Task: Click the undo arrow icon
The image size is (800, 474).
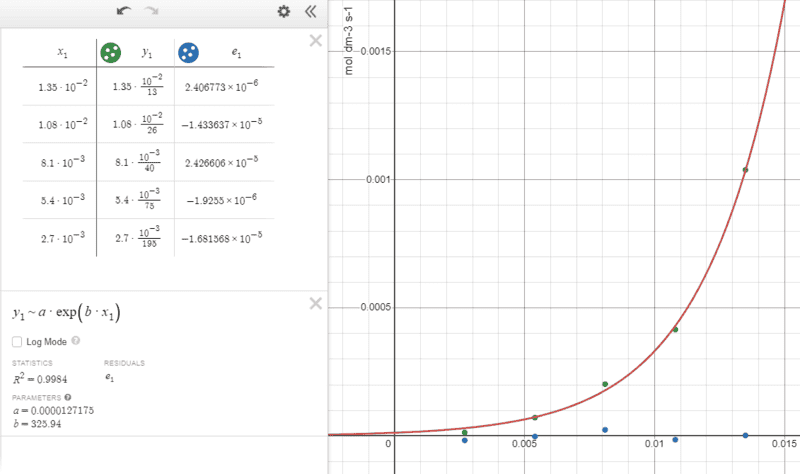Action: pos(123,11)
